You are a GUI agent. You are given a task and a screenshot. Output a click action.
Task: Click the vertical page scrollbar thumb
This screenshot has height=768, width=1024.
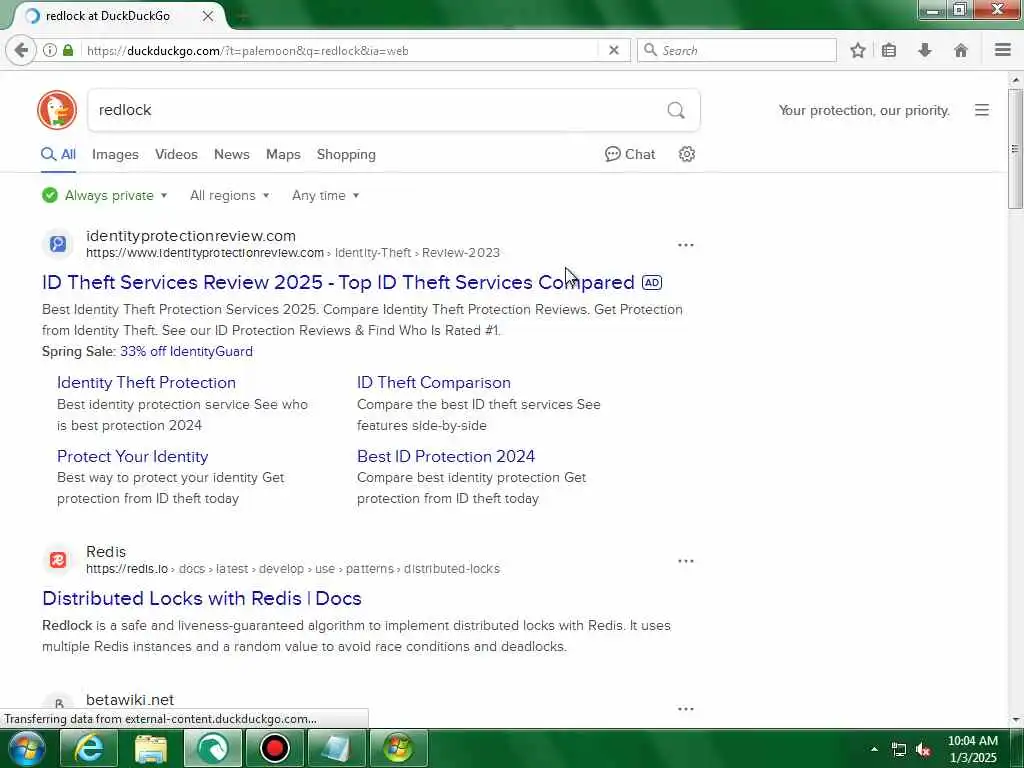click(x=1015, y=149)
